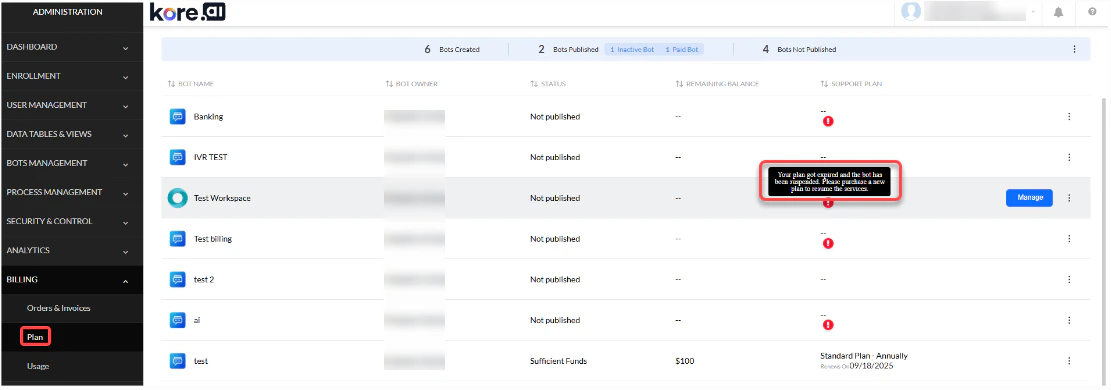Click the user profile avatar

(x=911, y=12)
